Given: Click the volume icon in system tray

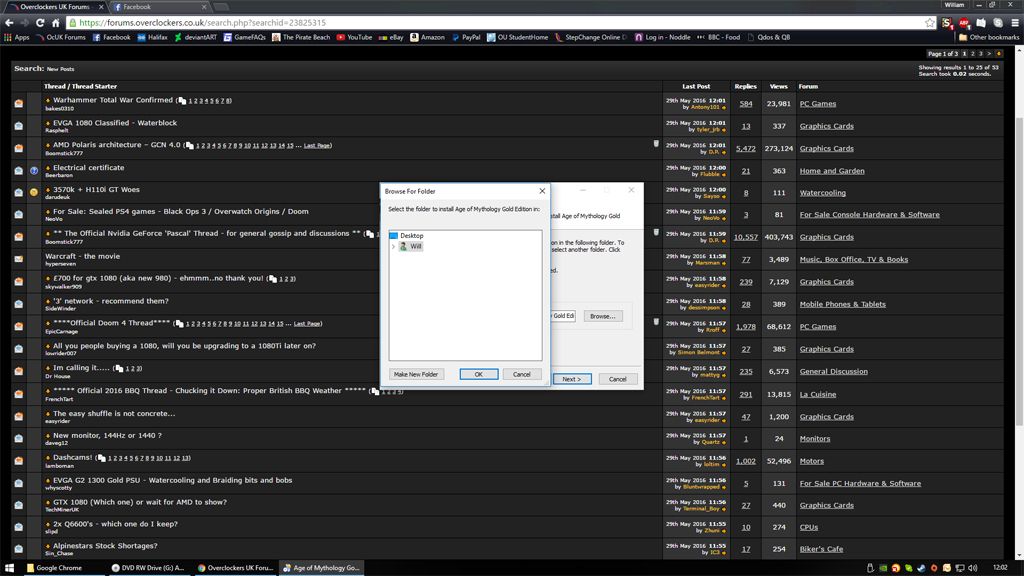Looking at the screenshot, I should [973, 568].
